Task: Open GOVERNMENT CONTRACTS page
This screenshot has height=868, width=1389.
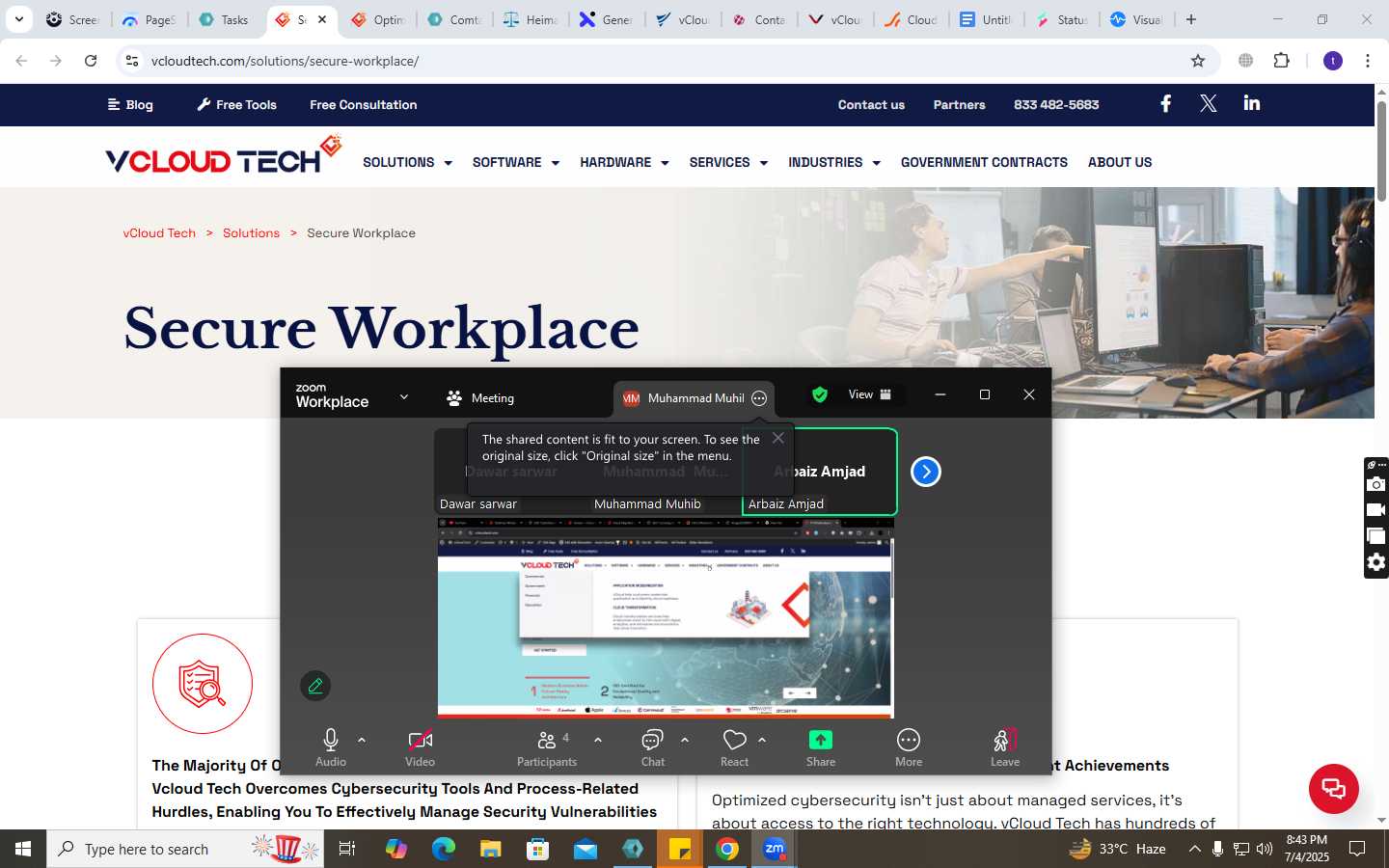Action: [x=984, y=162]
